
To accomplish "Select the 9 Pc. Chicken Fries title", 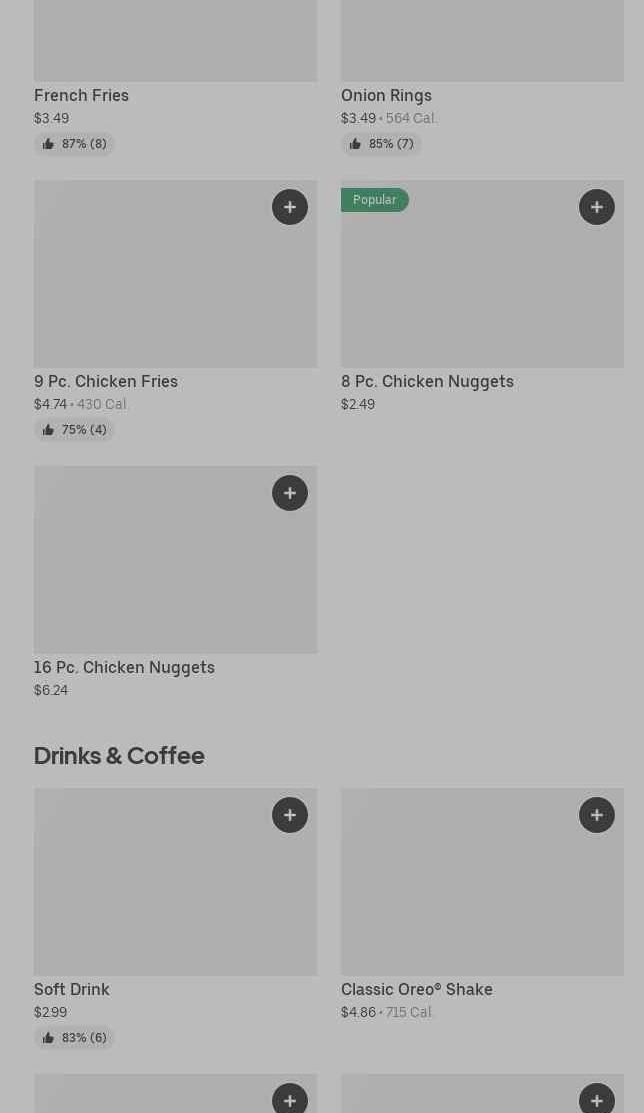I will (106, 381).
